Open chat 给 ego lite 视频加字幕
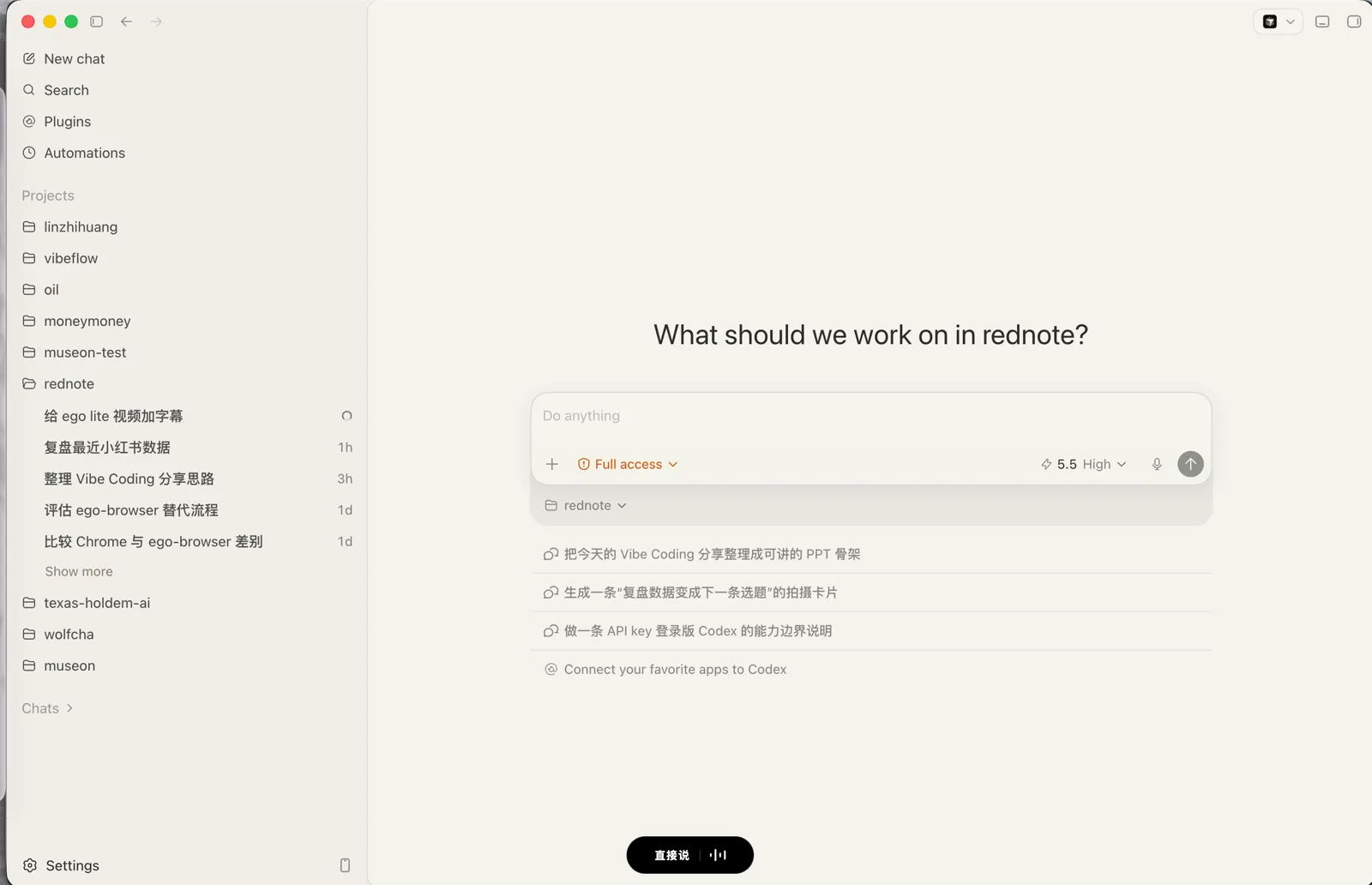1372x885 pixels. click(187, 416)
